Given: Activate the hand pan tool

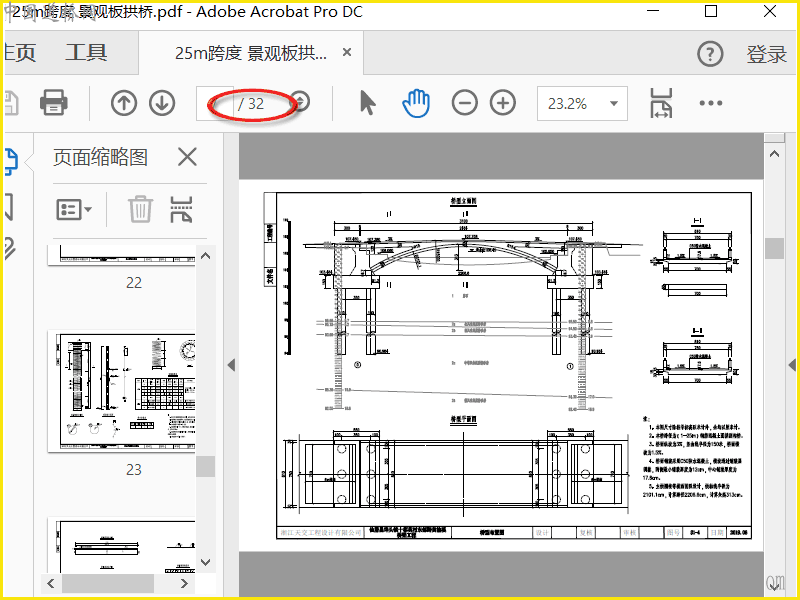Looking at the screenshot, I should tap(416, 103).
